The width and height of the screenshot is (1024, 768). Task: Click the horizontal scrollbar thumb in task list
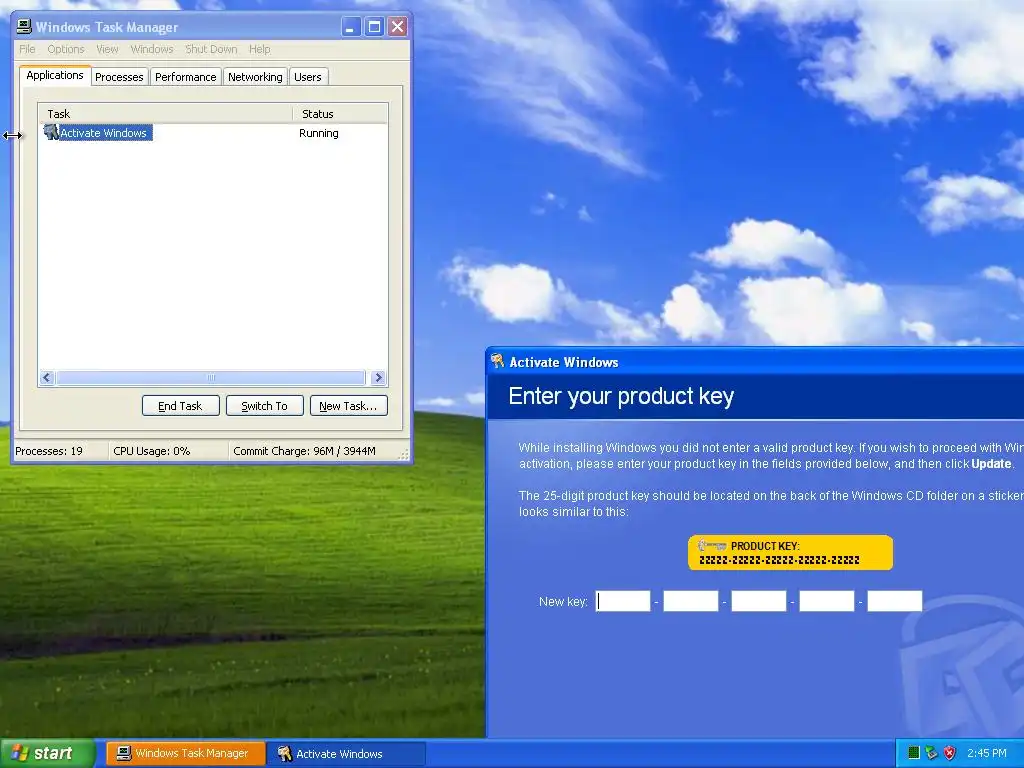tap(210, 377)
